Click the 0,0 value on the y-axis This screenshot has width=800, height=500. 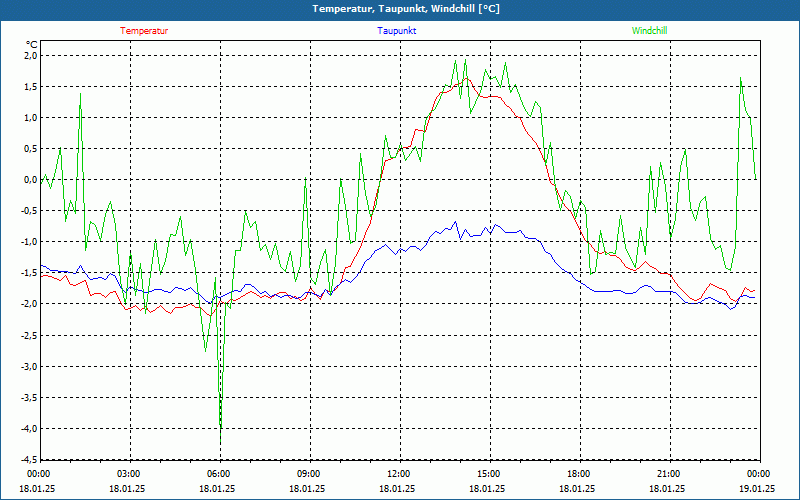pyautogui.click(x=29, y=180)
